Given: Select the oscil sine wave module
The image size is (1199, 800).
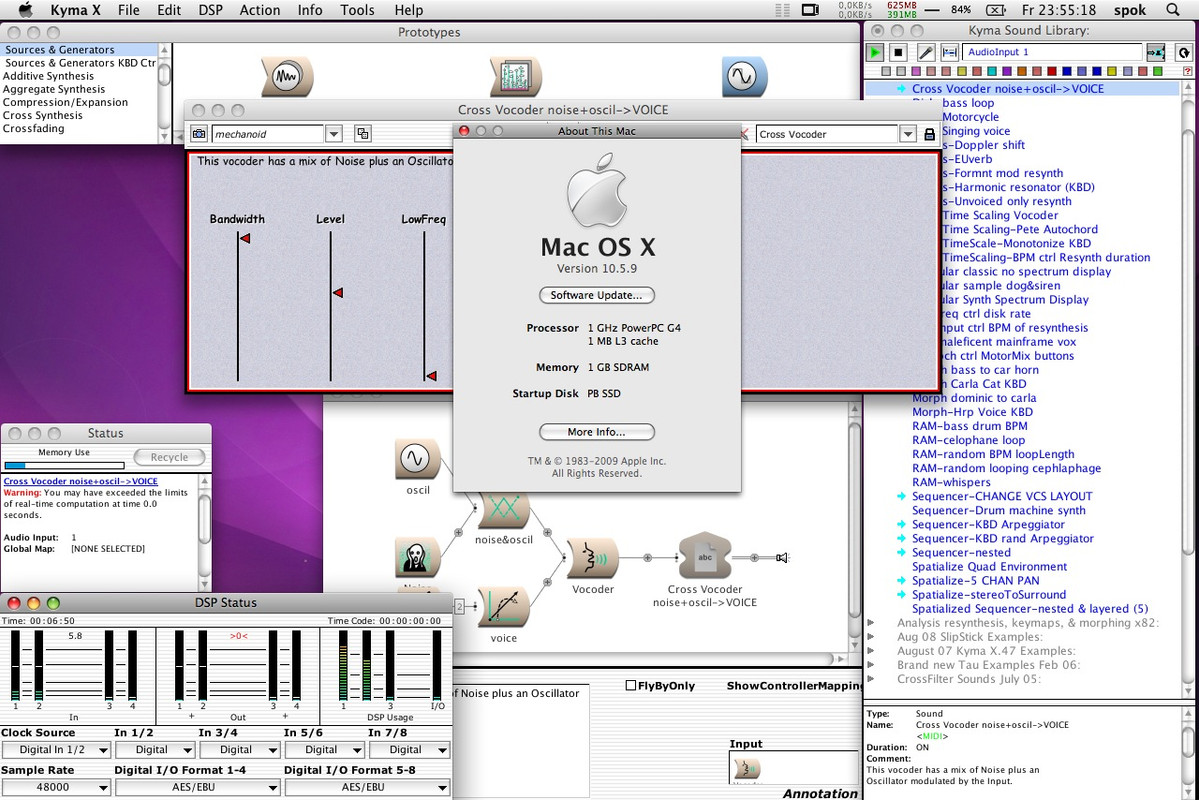Looking at the screenshot, I should (x=417, y=460).
